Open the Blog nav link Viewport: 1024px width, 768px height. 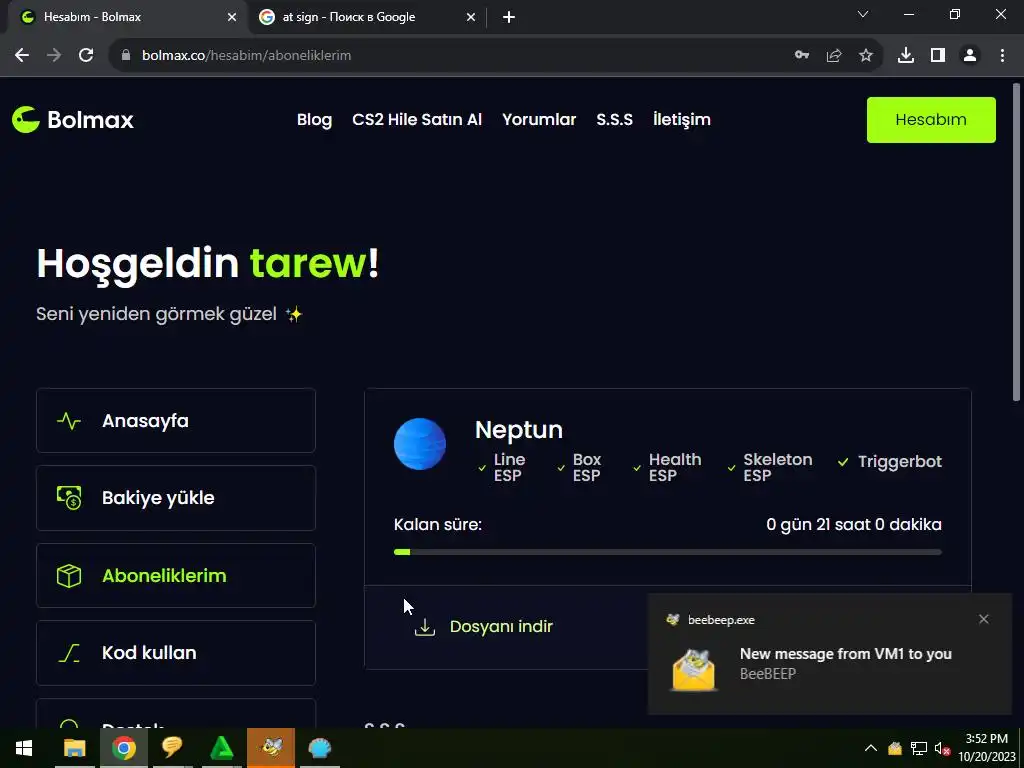314,120
